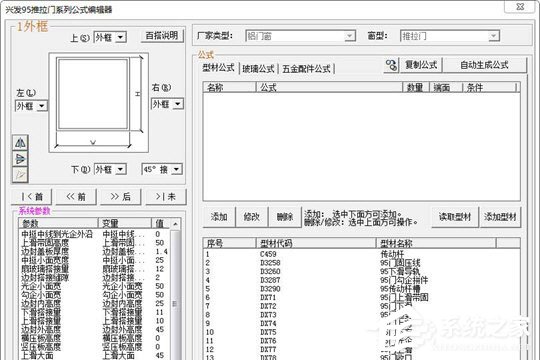Expand the 45° 接 joint type dropdown
Viewport: 540px width, 360px height.
point(162,169)
